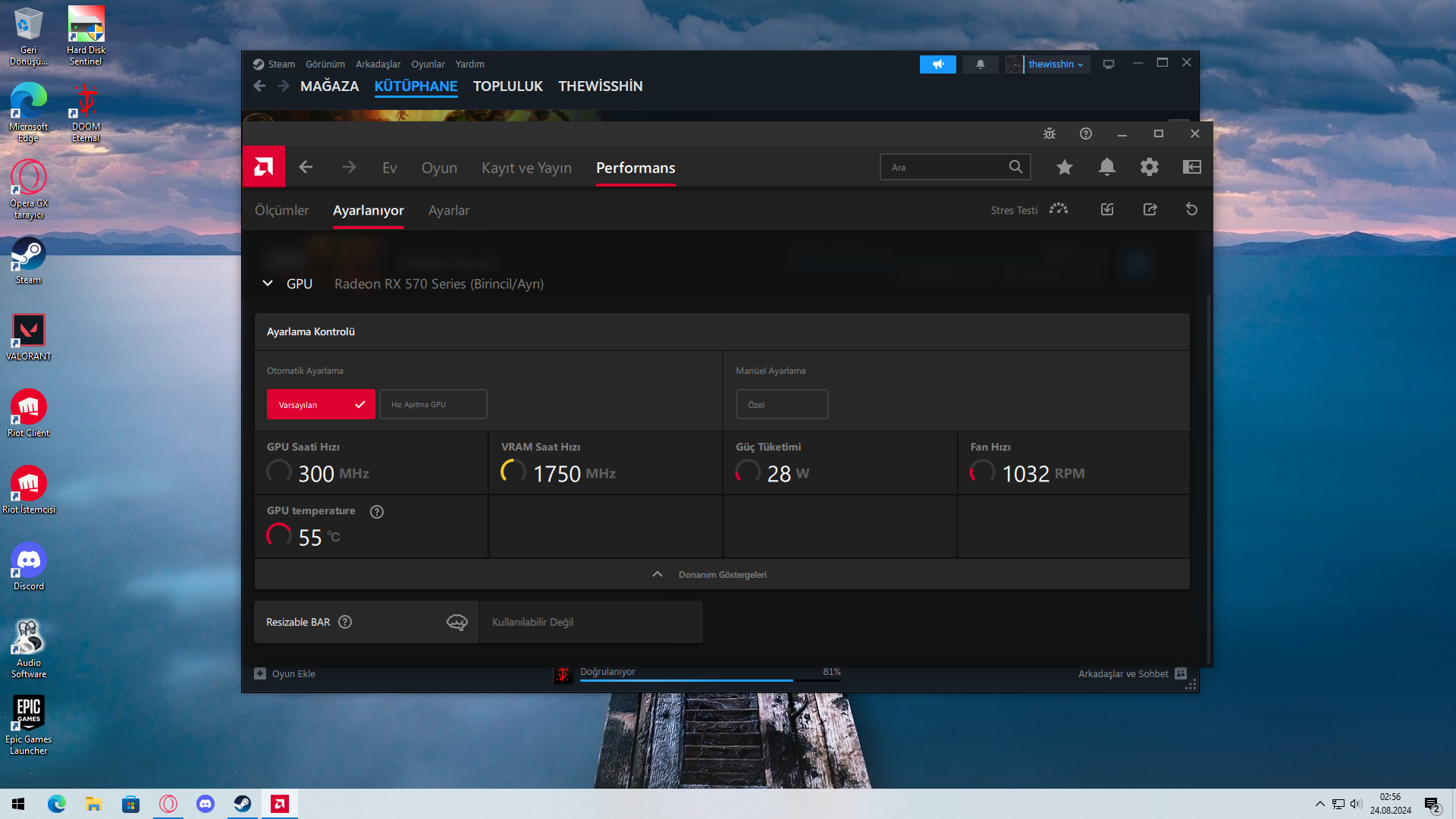
Task: Click the reset tuning arrow icon
Action: 1191,209
